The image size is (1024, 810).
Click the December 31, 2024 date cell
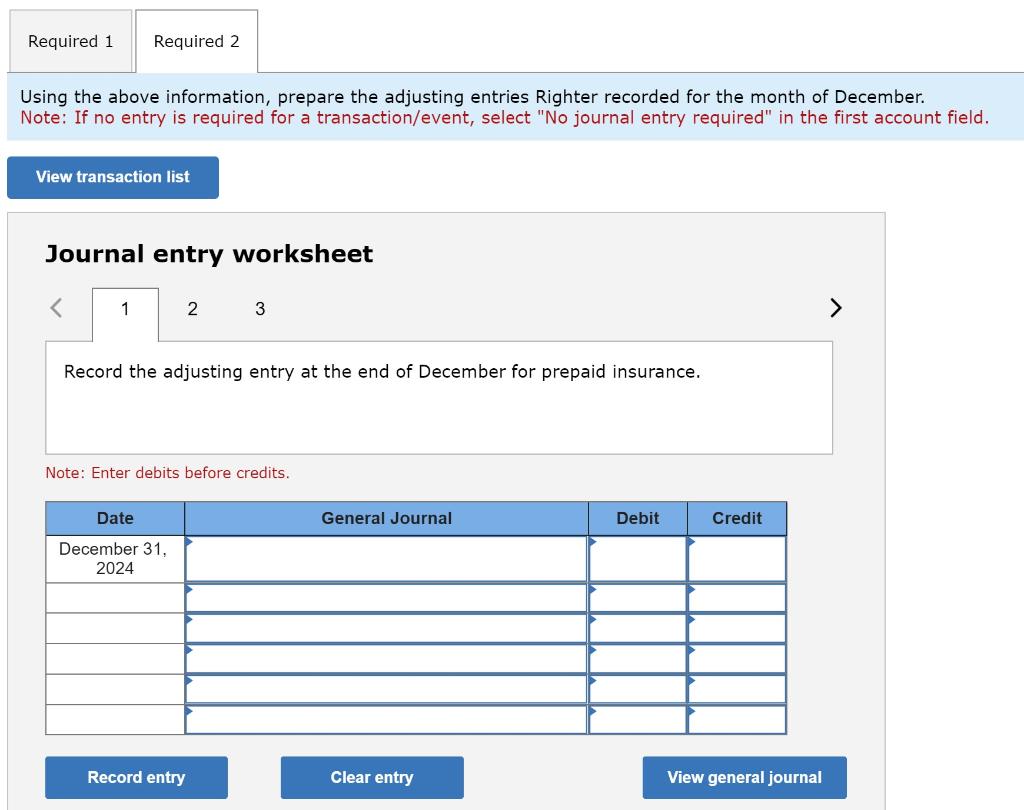(x=115, y=559)
